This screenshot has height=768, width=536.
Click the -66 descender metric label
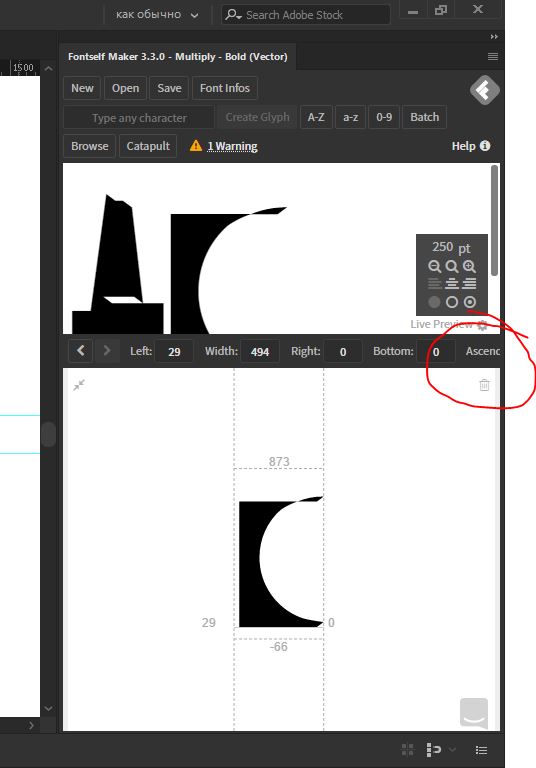[x=278, y=647]
